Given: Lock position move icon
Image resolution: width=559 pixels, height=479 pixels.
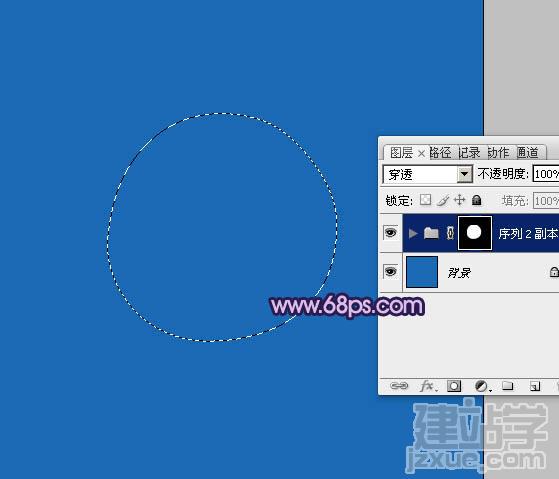Looking at the screenshot, I should tap(460, 200).
